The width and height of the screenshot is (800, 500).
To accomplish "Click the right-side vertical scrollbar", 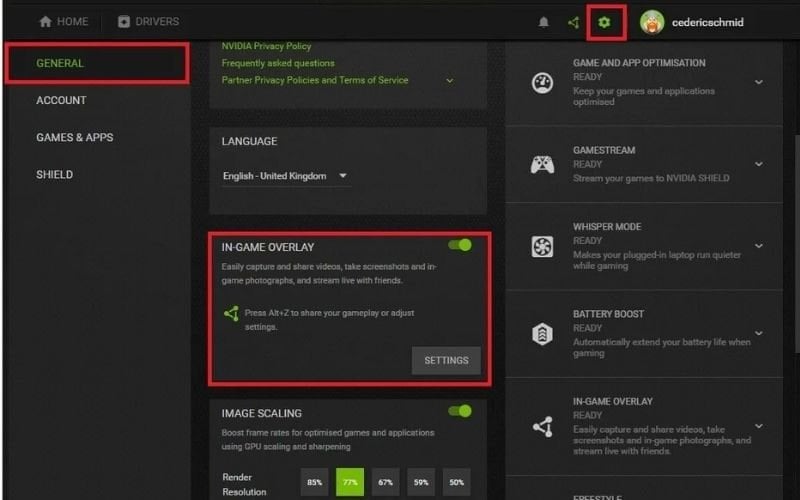I will 797,244.
